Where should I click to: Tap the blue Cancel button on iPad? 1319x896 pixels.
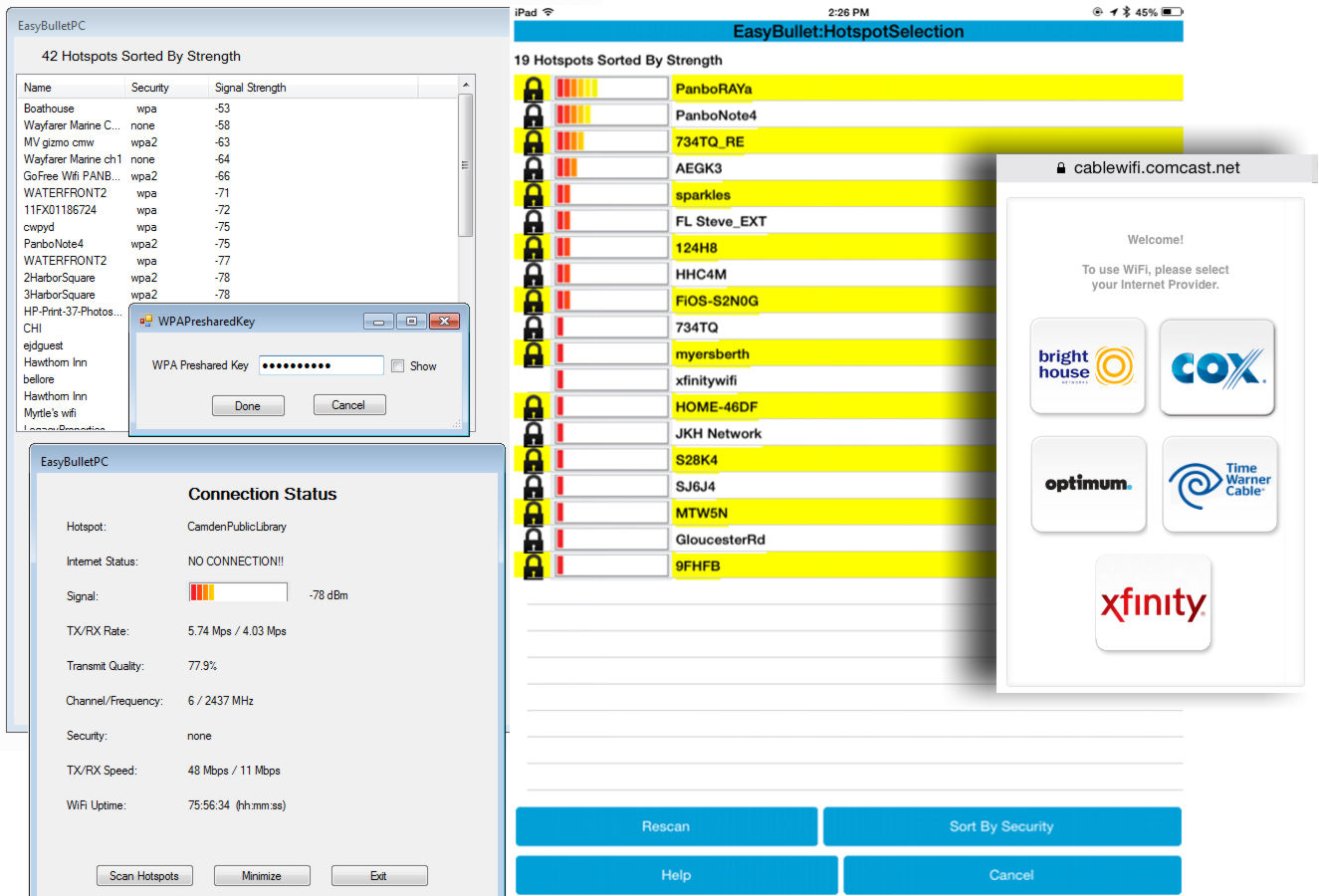click(1011, 875)
